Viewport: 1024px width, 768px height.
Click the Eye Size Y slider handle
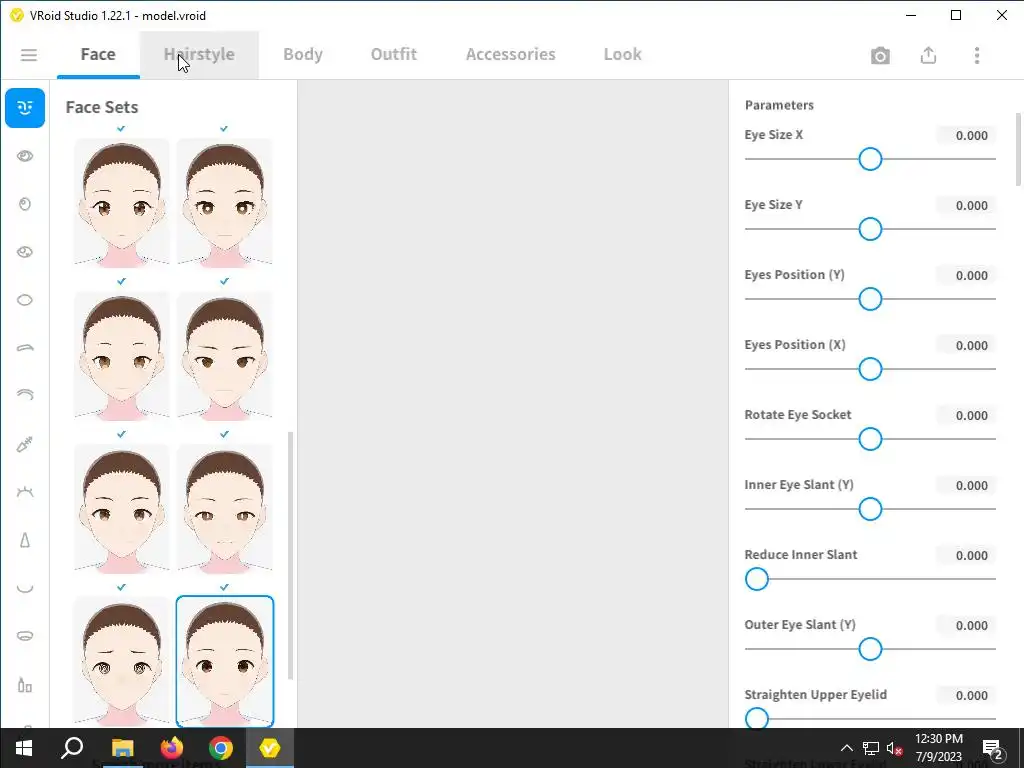[x=870, y=229]
